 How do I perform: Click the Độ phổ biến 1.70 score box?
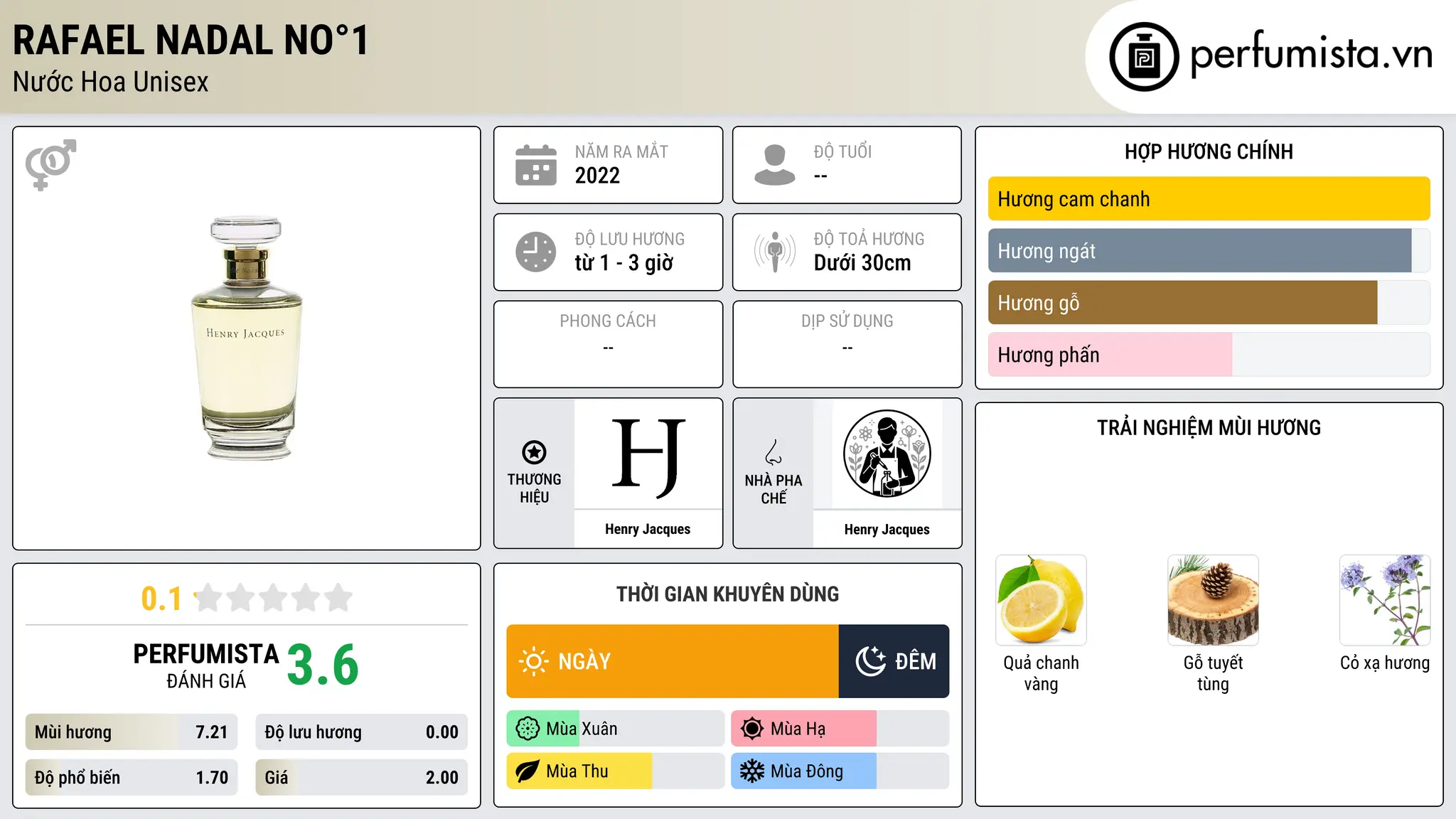coord(132,778)
